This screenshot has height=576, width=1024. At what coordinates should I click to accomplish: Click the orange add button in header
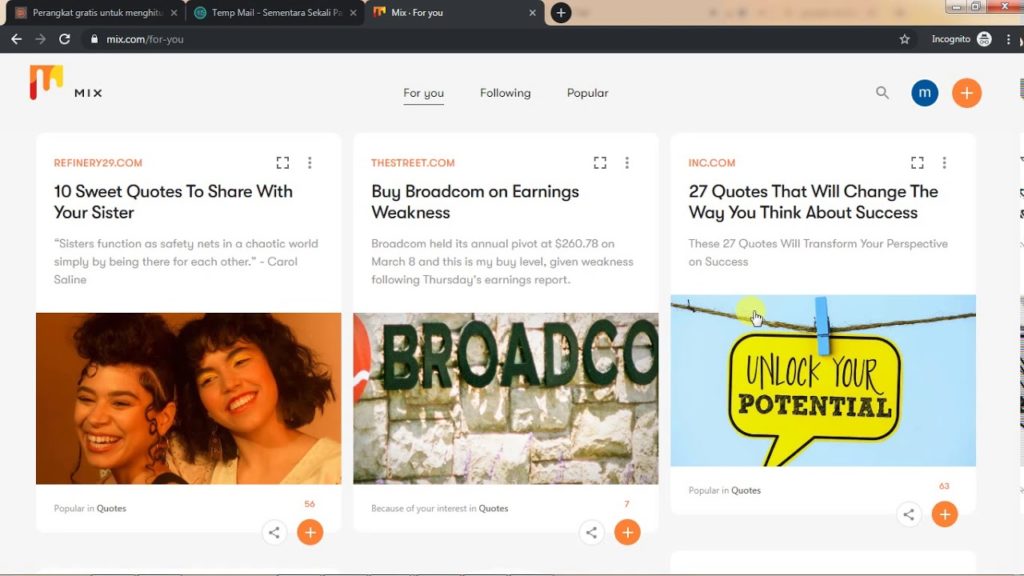point(967,93)
